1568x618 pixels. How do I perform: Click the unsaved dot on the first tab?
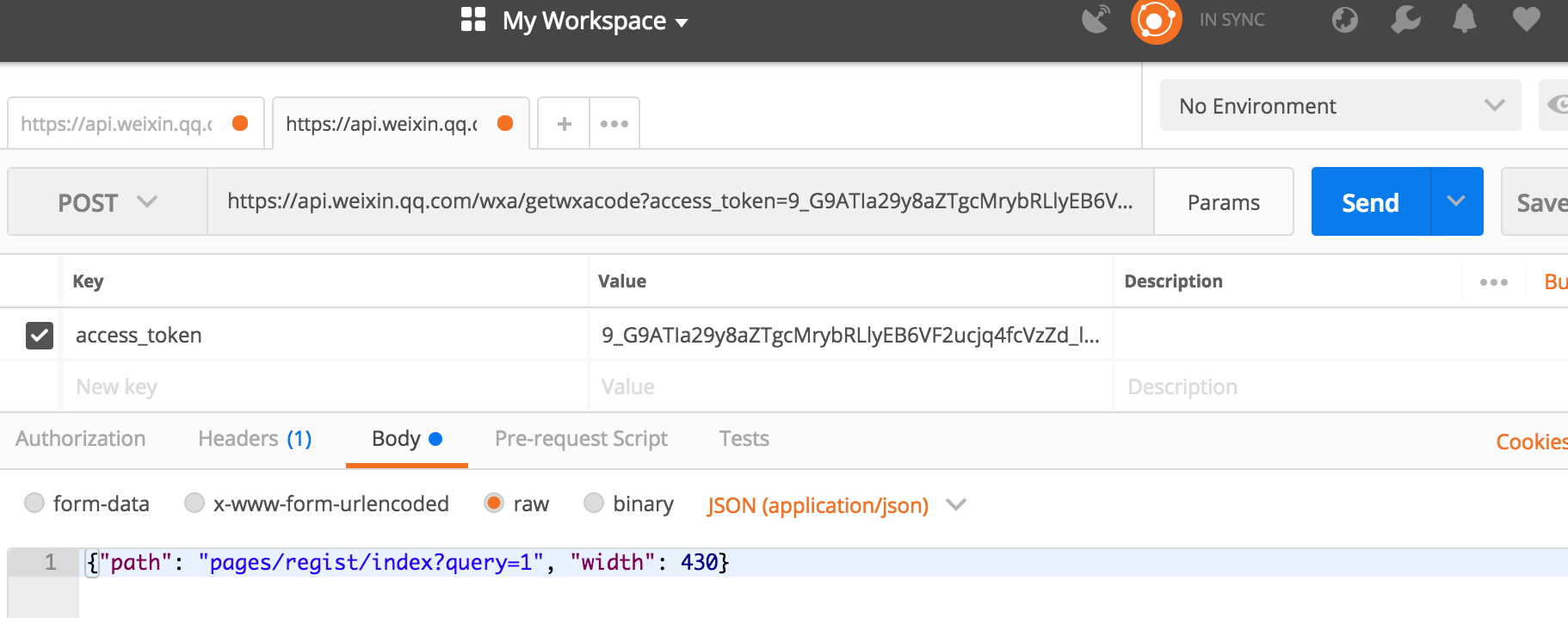click(241, 123)
